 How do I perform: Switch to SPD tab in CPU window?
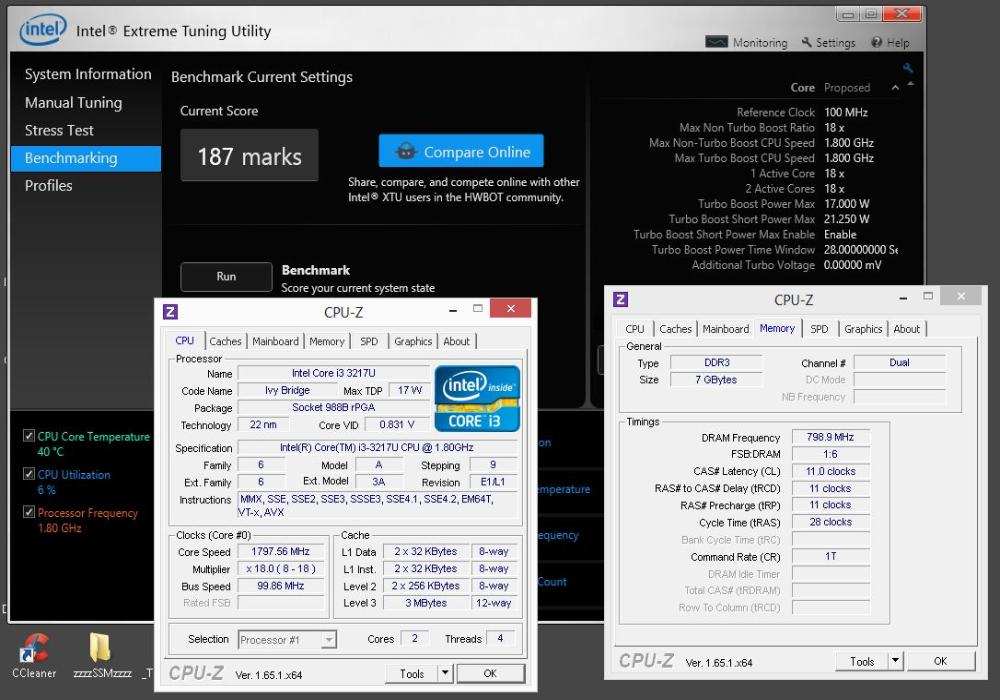point(369,341)
